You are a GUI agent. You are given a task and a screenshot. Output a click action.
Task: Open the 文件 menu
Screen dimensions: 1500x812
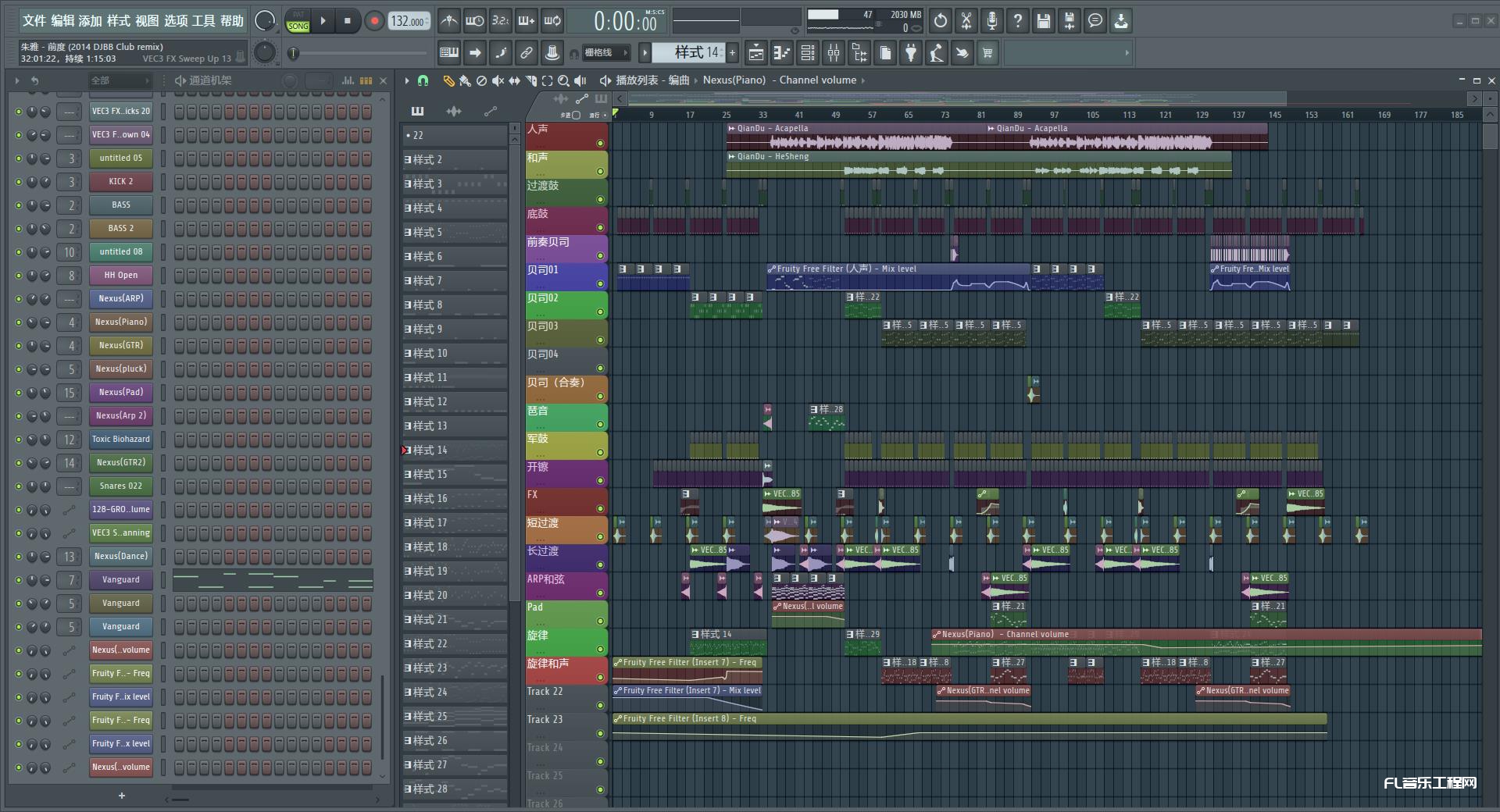click(x=34, y=21)
